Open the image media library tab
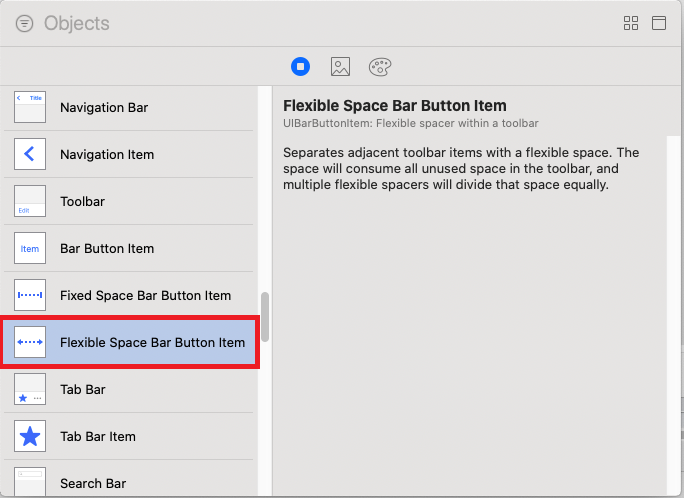The image size is (684, 498). [x=340, y=66]
